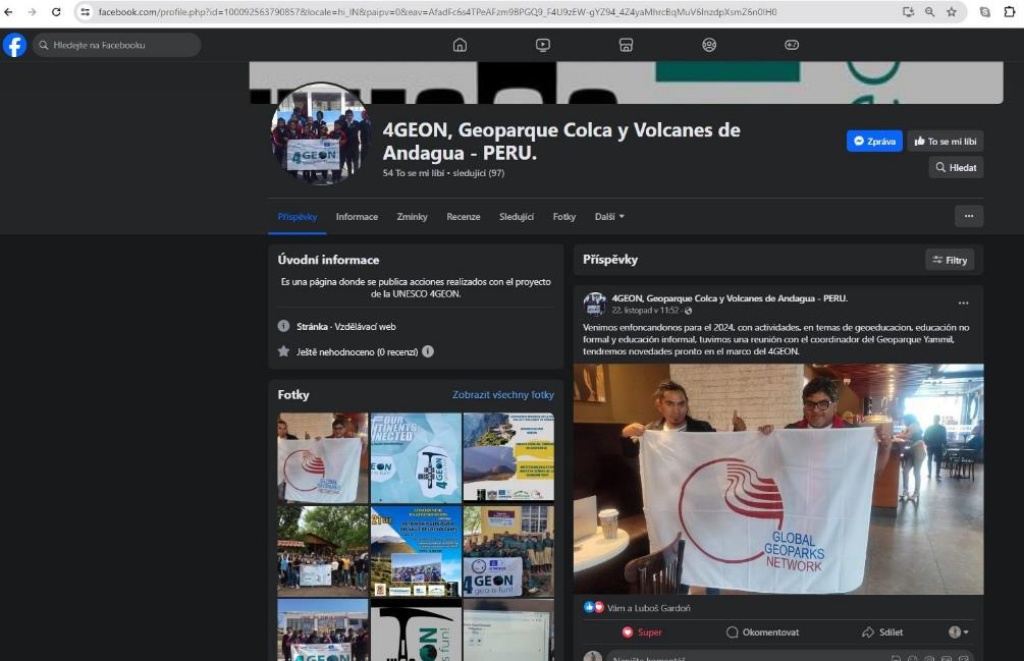The width and height of the screenshot is (1024, 661).
Task: Go forward with the browser forward arrow
Action: 32,12
